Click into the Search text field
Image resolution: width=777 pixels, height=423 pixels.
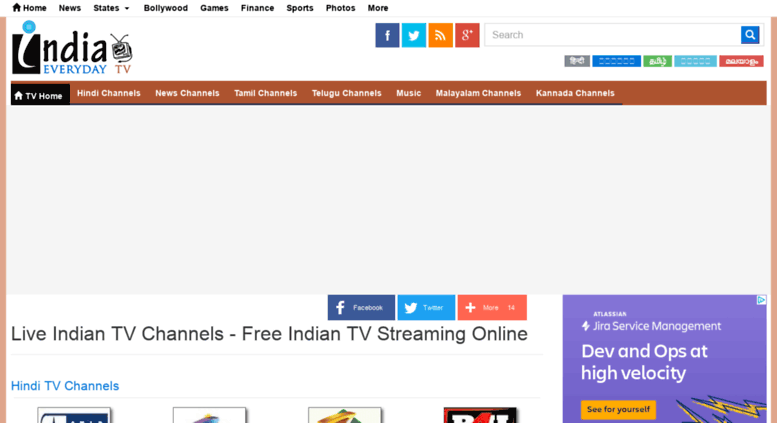click(612, 35)
